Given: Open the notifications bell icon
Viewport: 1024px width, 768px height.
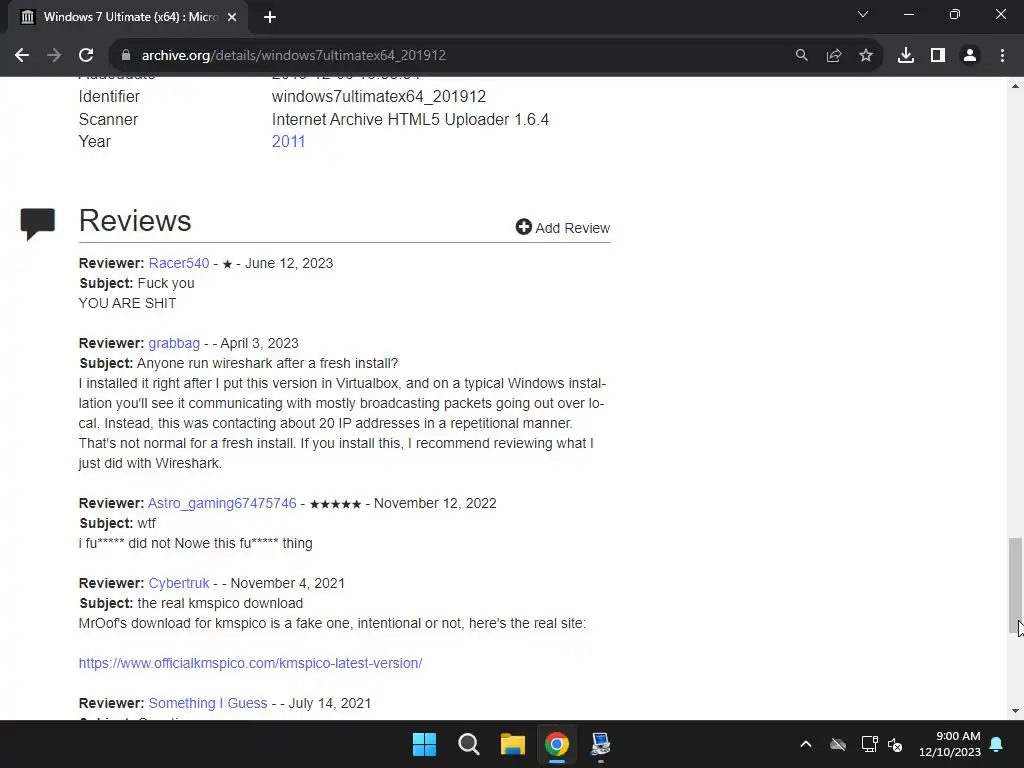Looking at the screenshot, I should [x=997, y=744].
